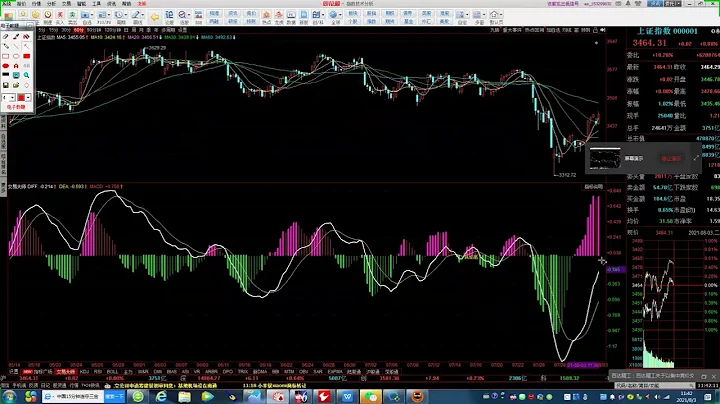Open the F10/F9 toolbar dropdown arrow

[x=109, y=15]
